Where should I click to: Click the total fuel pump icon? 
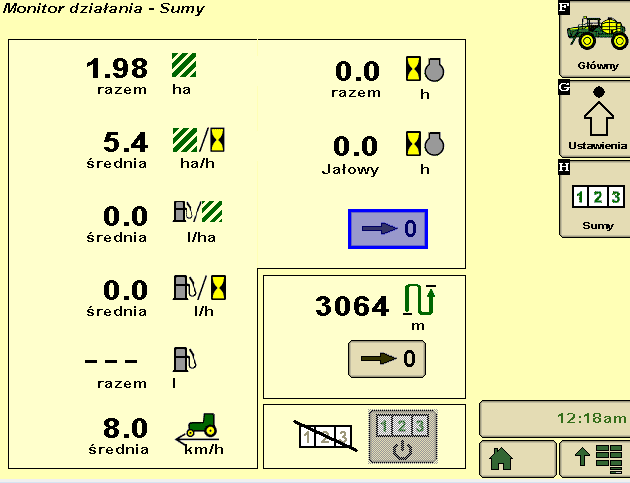coord(184,359)
